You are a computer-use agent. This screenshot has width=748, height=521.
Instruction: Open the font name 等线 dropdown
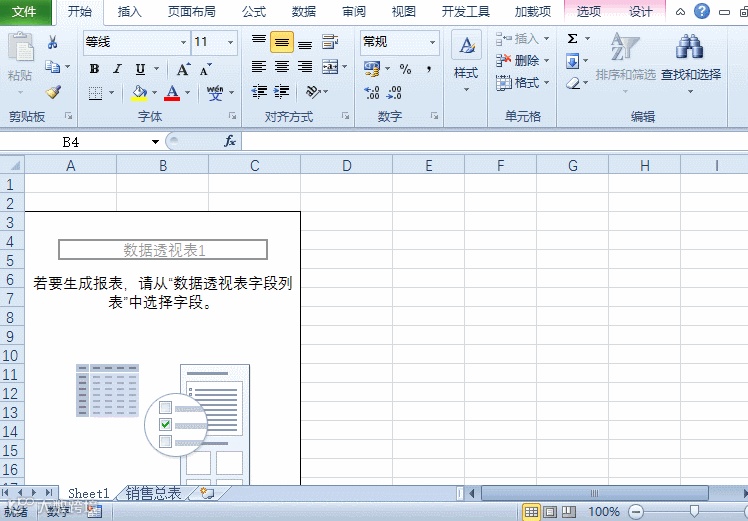click(184, 42)
